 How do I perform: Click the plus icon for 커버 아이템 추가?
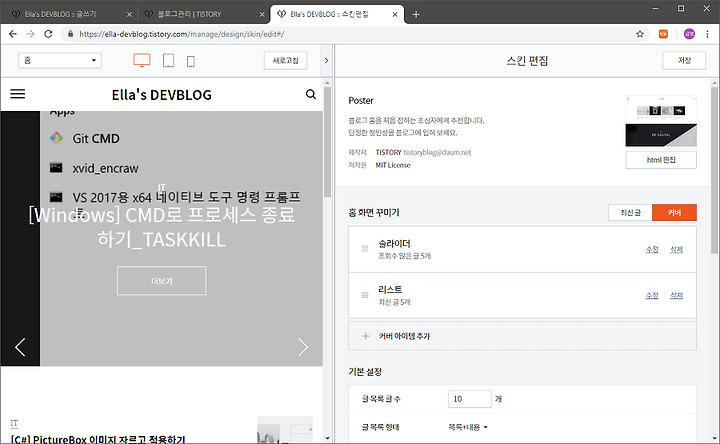coord(366,336)
